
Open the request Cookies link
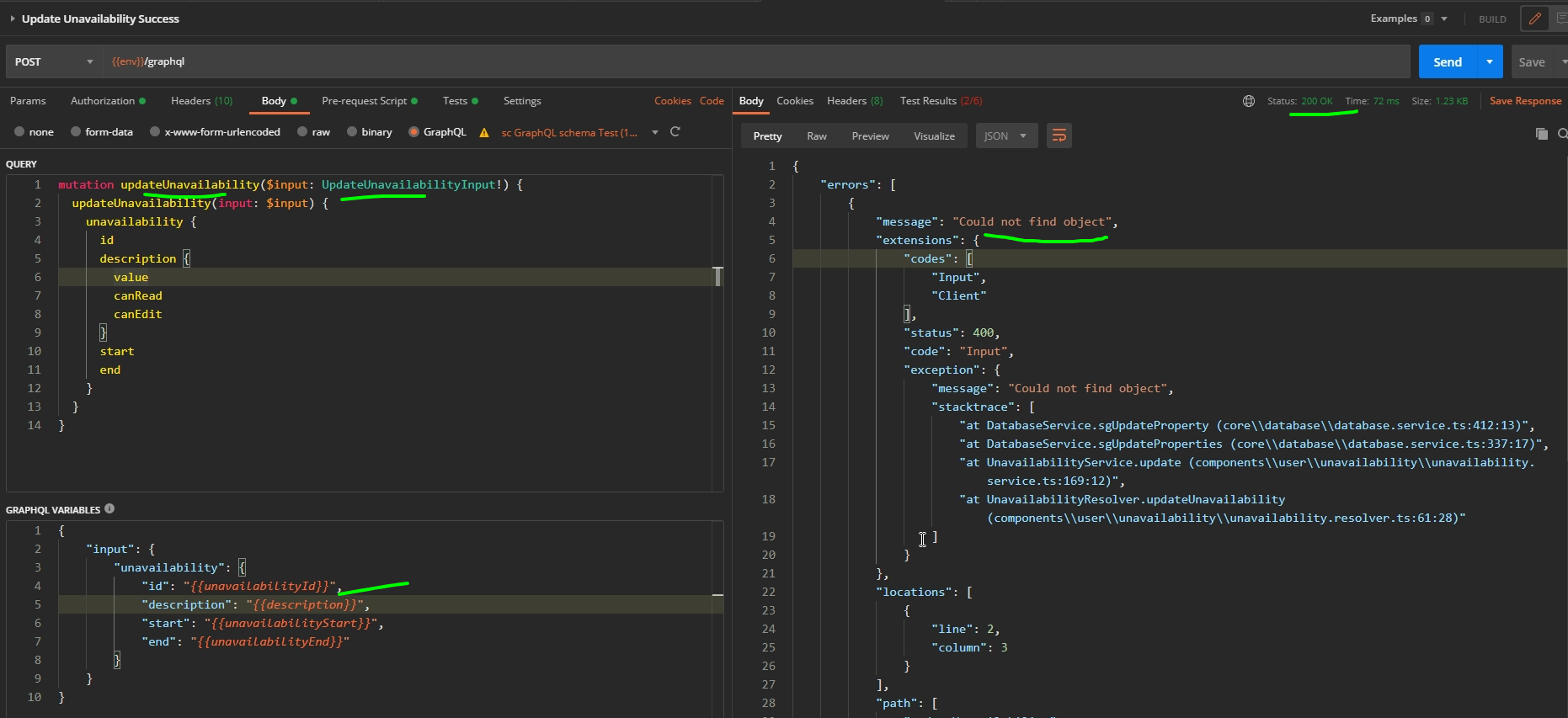click(673, 101)
